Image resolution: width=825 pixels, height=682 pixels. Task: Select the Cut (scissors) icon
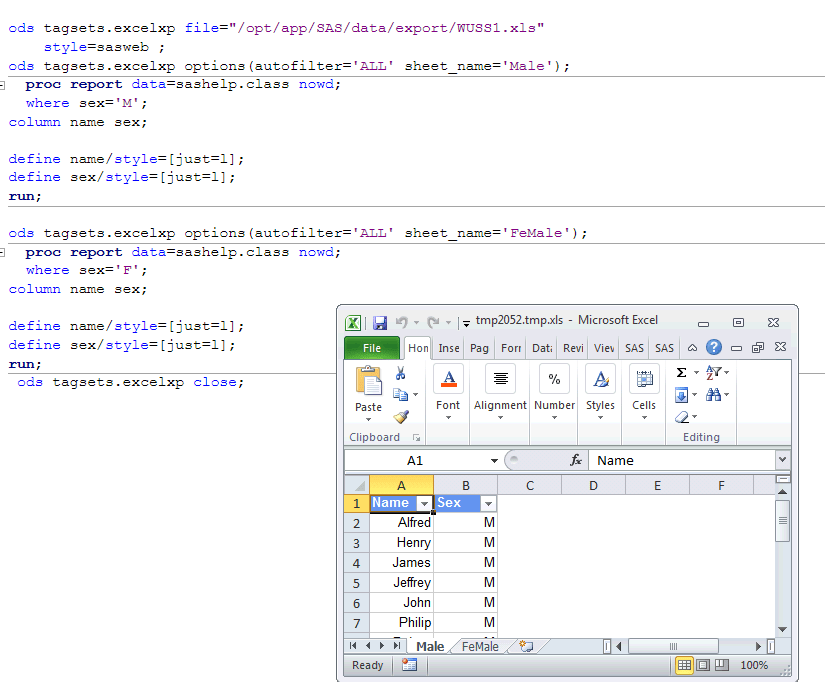tap(400, 372)
